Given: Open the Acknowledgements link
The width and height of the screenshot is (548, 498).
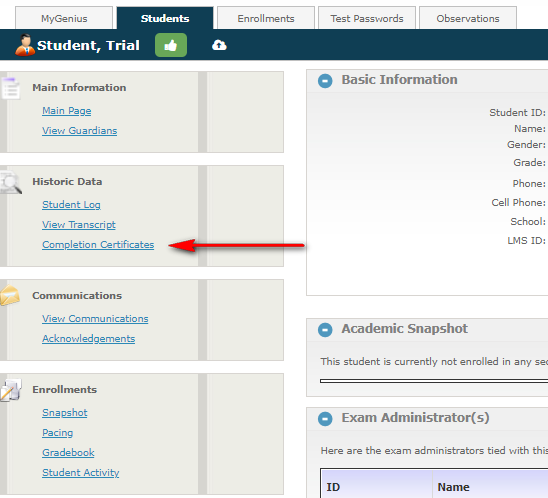Looking at the screenshot, I should click(x=89, y=339).
